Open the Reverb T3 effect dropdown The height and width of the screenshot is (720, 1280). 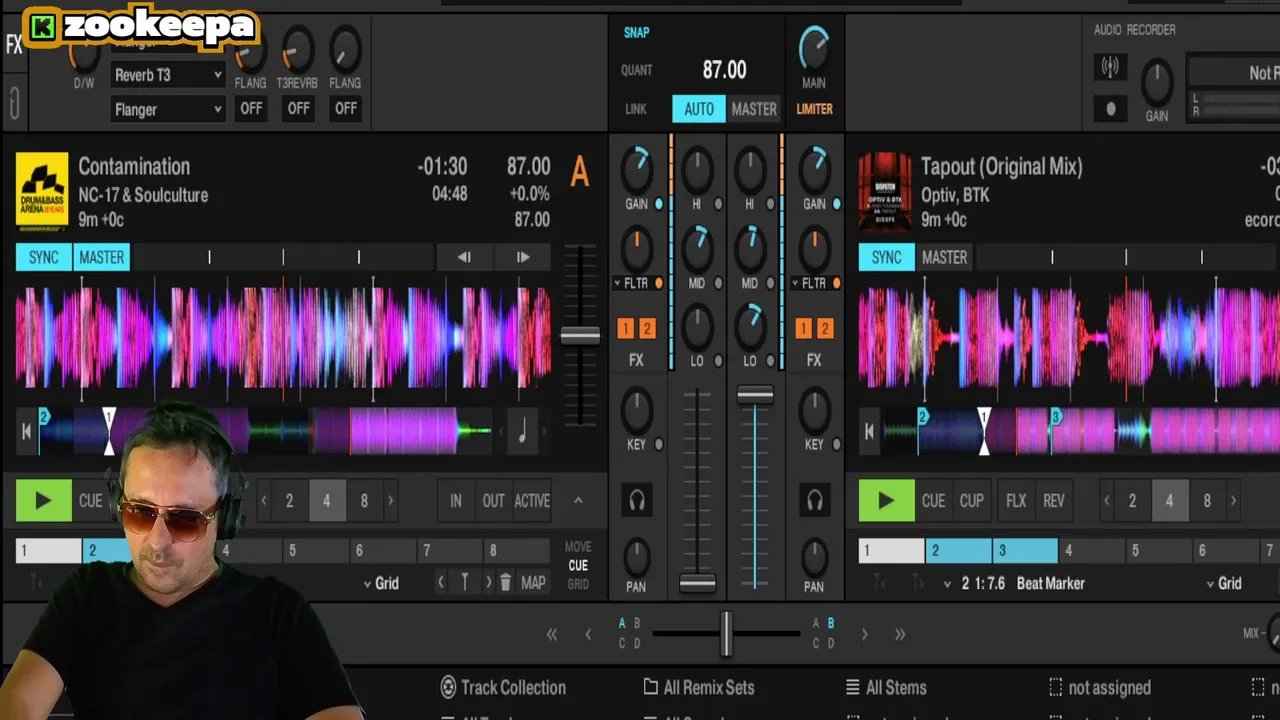[x=167, y=75]
